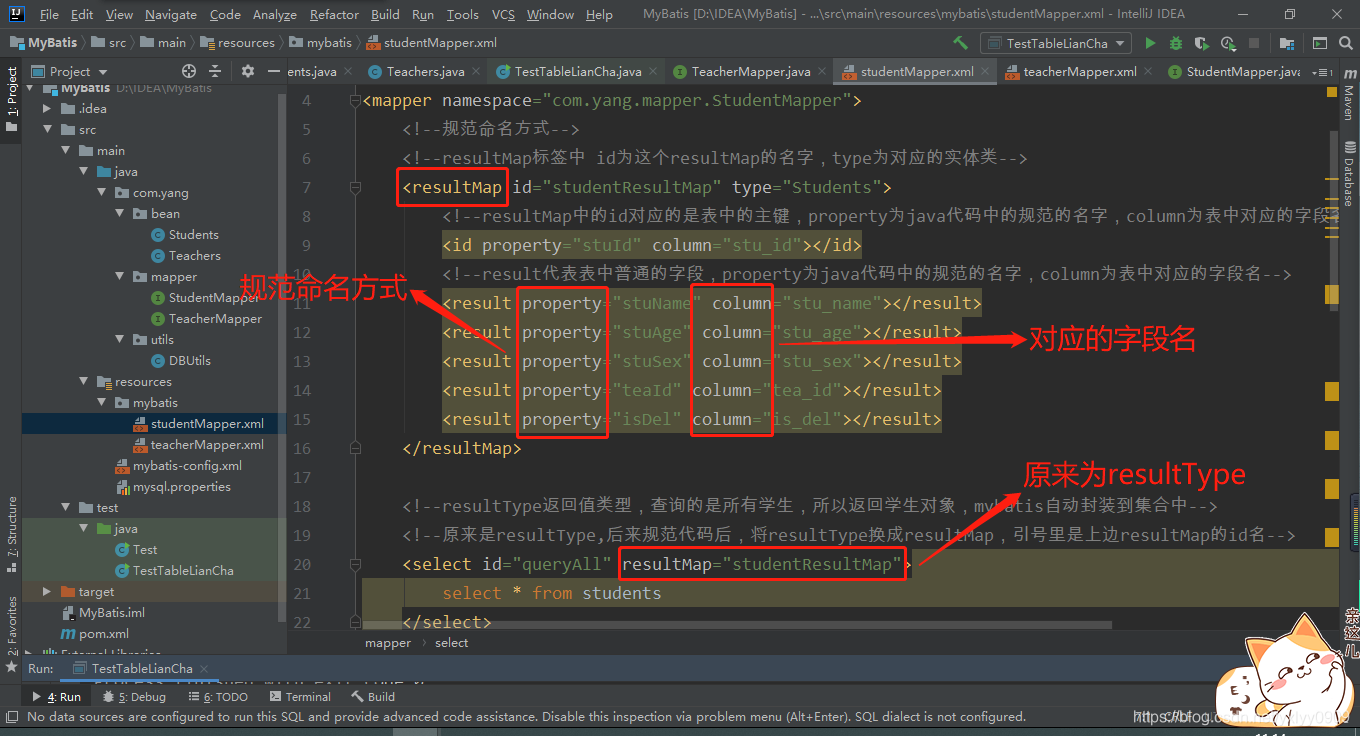Run TestTableLianCha with green play icon
The height and width of the screenshot is (736, 1360).
(x=1150, y=43)
